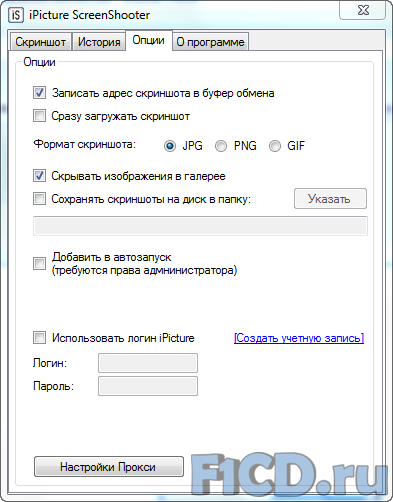Select JPG screenshot format
This screenshot has height=502, width=393.
coord(170,146)
